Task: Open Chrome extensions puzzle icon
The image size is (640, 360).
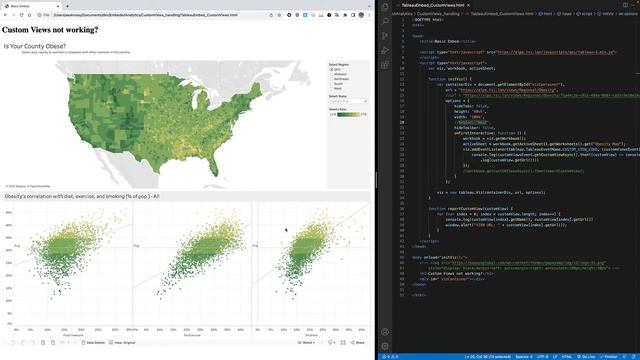Action: pos(345,15)
